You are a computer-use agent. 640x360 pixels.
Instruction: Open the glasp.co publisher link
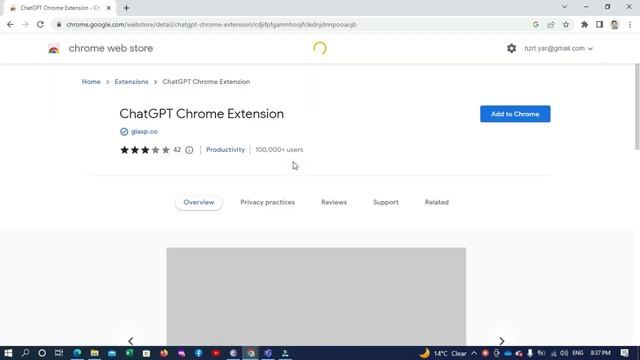(144, 131)
